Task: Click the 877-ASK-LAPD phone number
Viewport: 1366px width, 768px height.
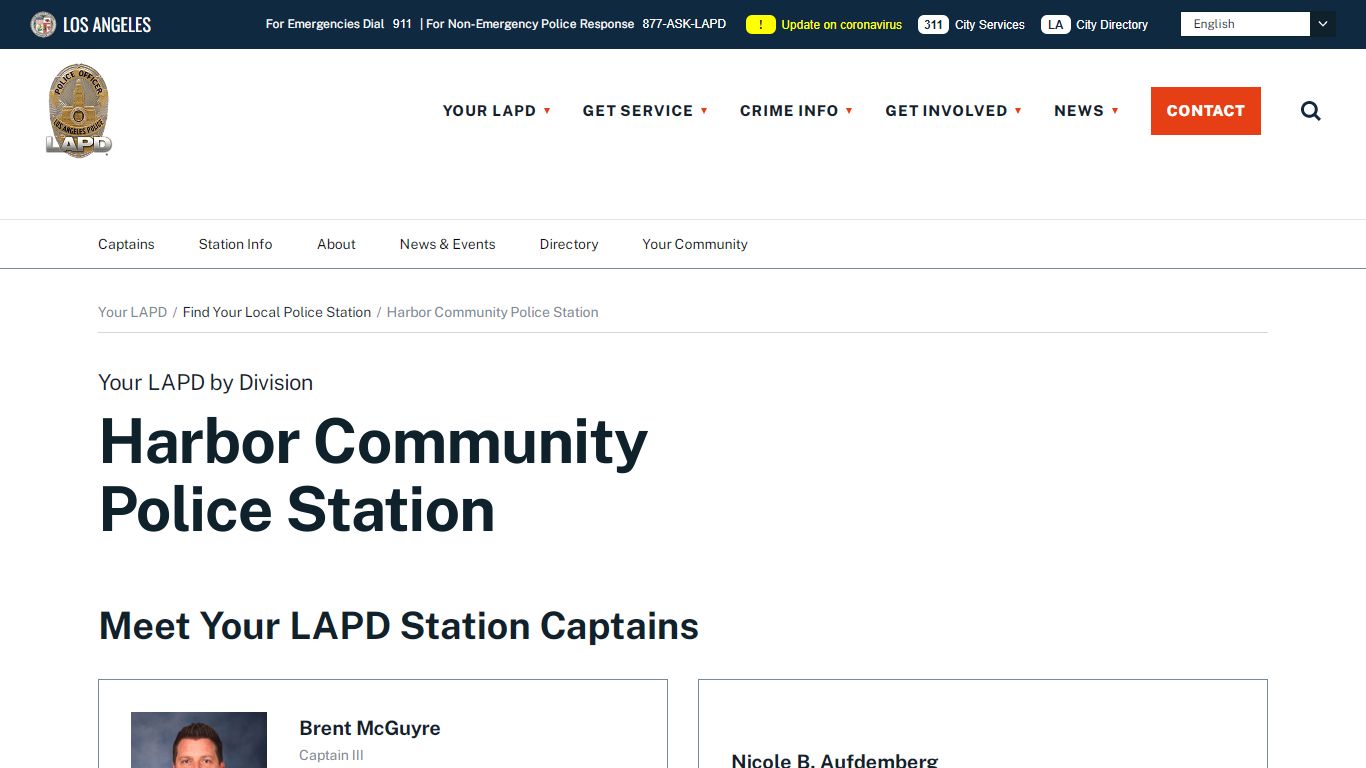Action: (684, 24)
